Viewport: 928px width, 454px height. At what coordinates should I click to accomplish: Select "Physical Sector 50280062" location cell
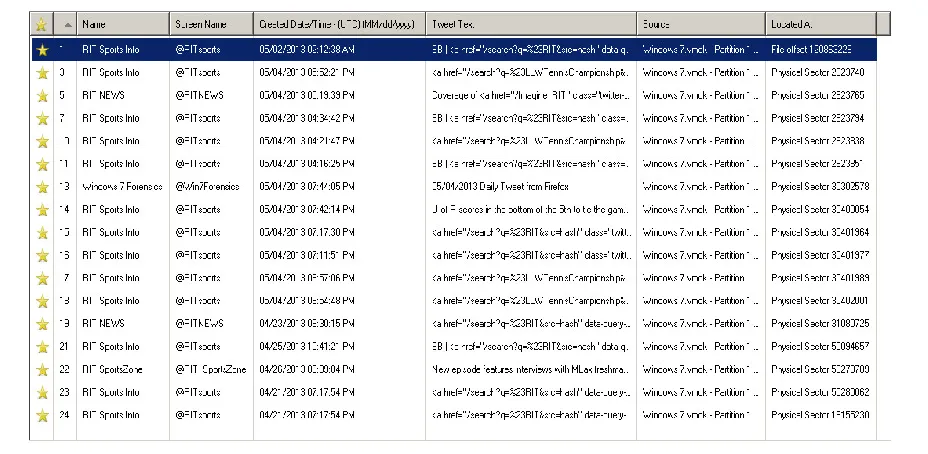(820, 392)
